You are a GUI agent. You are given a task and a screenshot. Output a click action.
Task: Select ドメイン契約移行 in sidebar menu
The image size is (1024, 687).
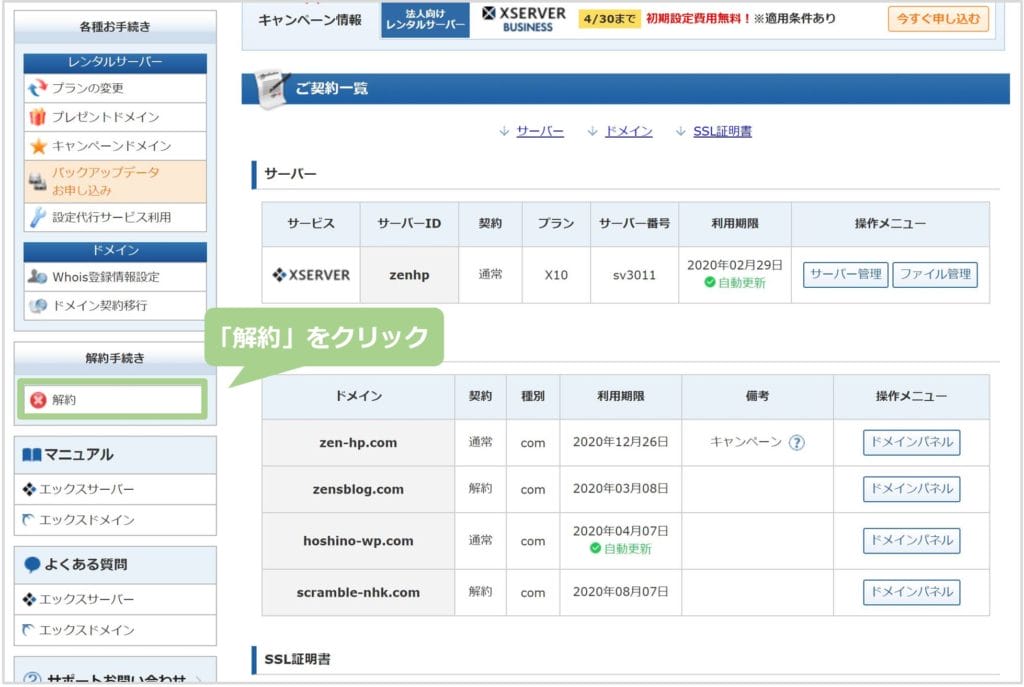pyautogui.click(x=100, y=306)
